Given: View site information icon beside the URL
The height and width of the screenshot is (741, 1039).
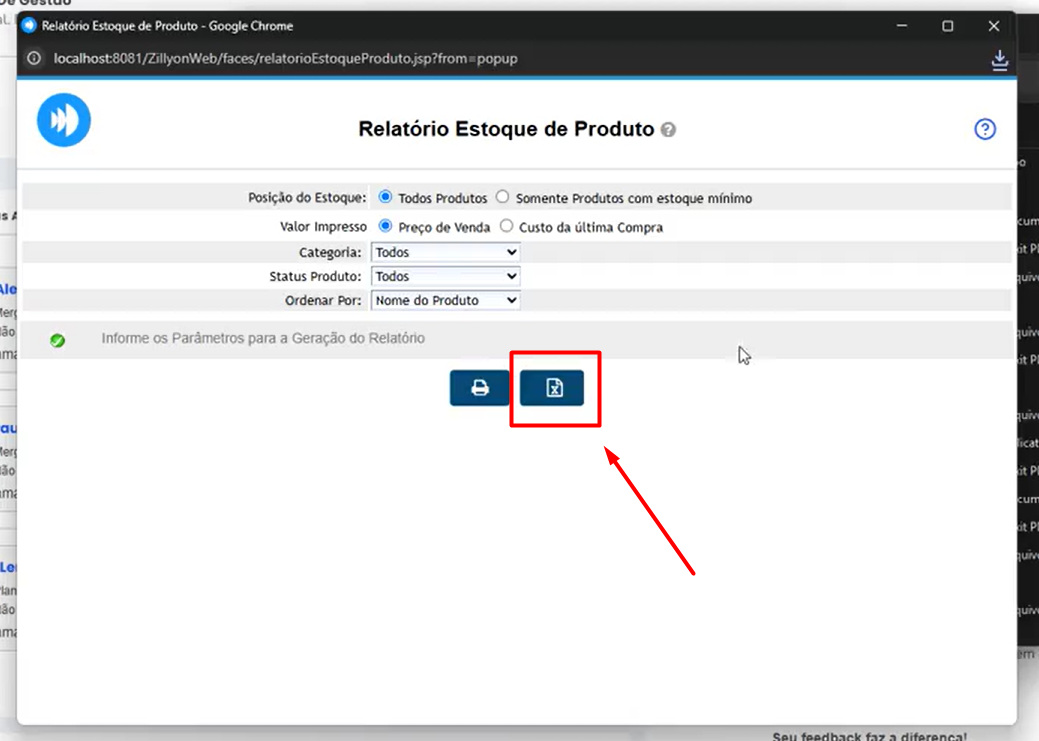Looking at the screenshot, I should (x=34, y=59).
